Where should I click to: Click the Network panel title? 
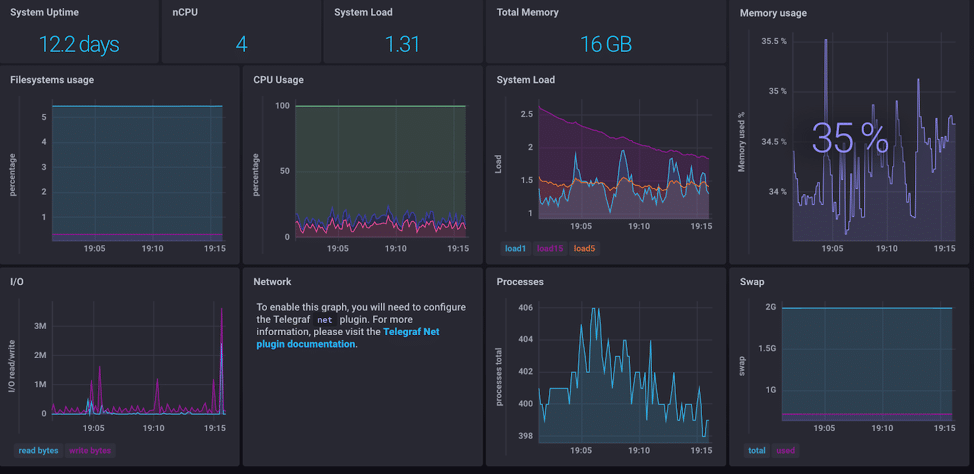point(272,282)
